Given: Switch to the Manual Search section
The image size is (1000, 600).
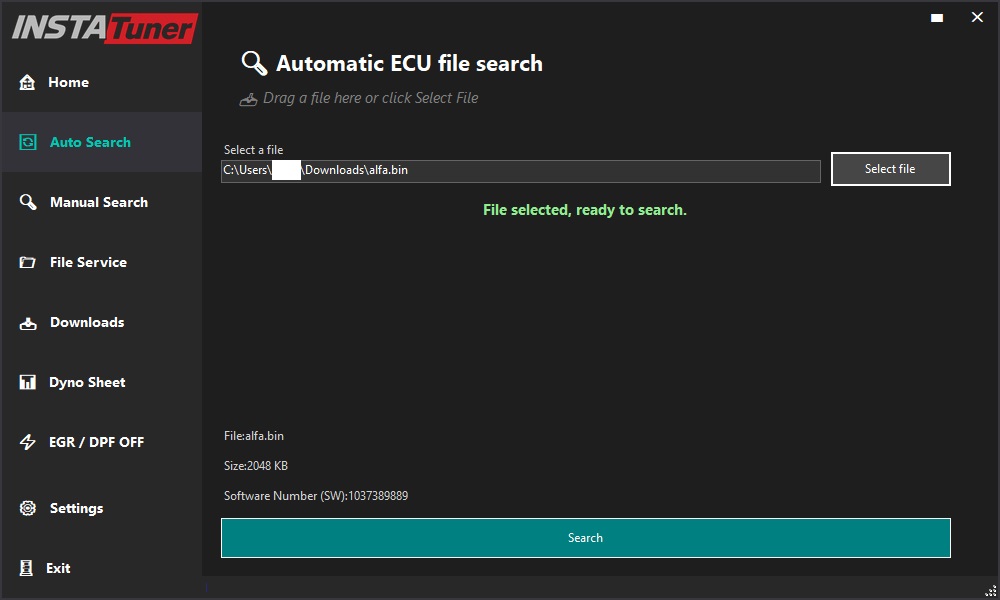Looking at the screenshot, I should click(x=100, y=202).
